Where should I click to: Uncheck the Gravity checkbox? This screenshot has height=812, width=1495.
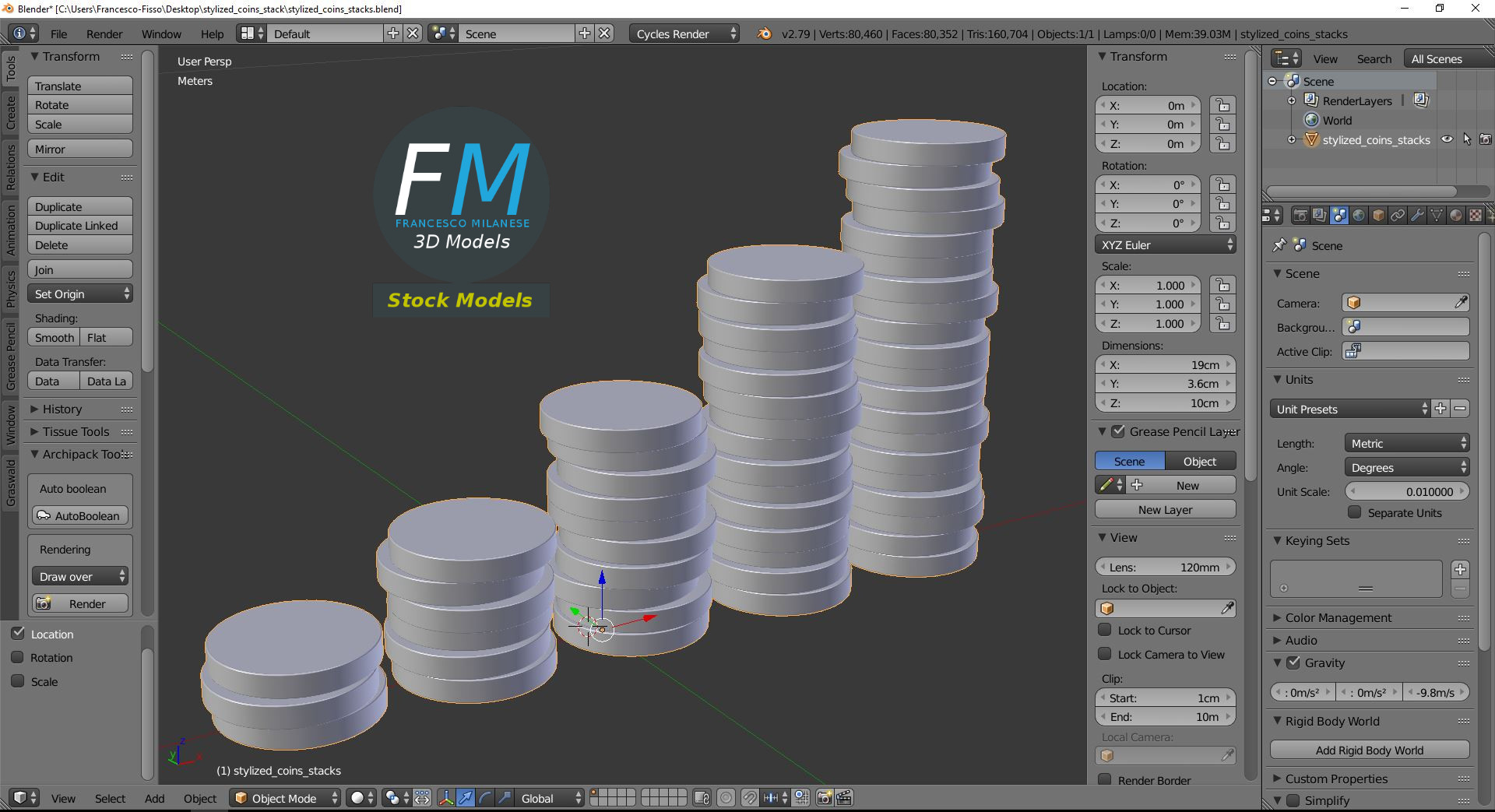click(1293, 663)
